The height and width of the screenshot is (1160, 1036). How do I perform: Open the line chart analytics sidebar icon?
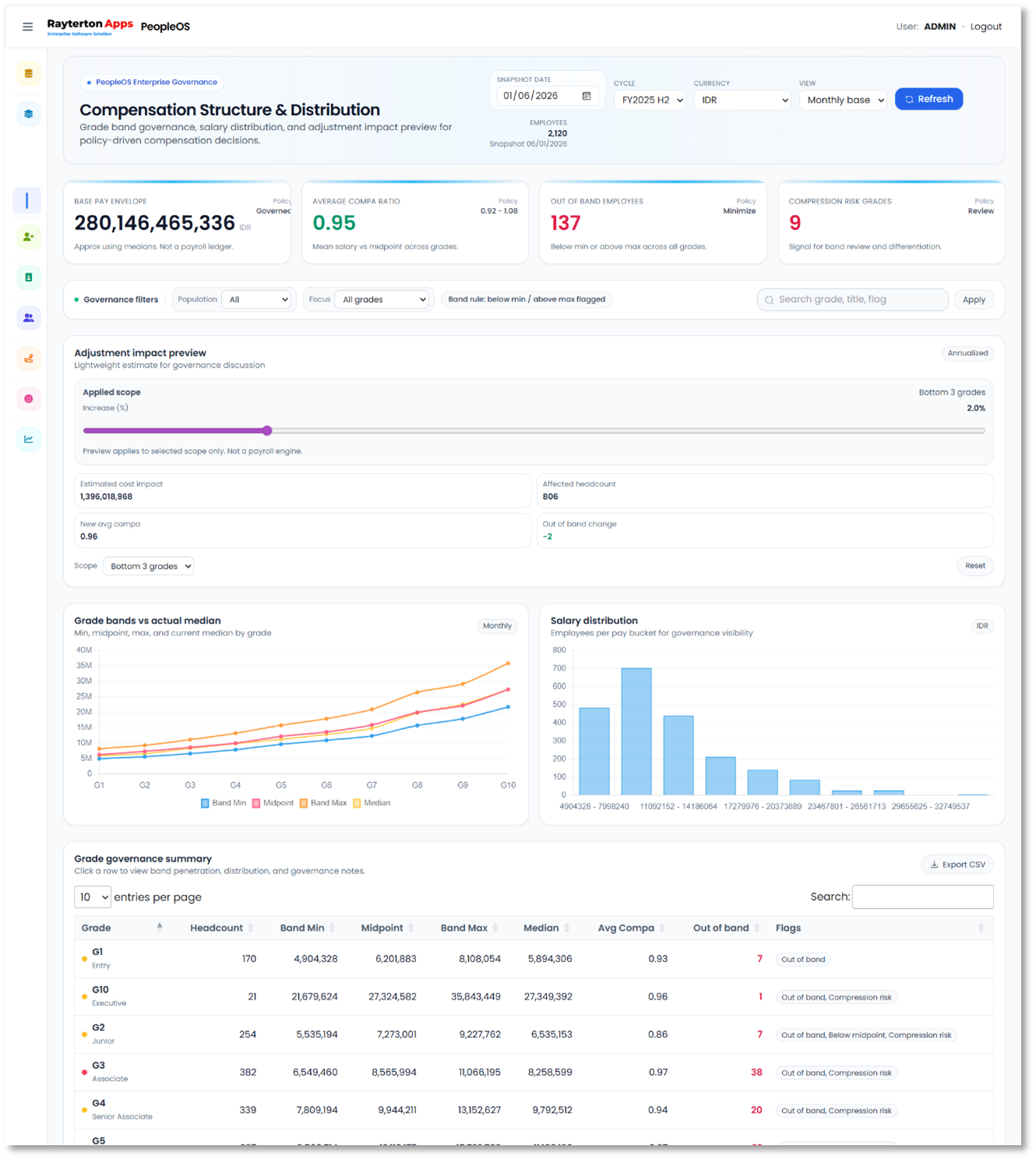(x=29, y=439)
